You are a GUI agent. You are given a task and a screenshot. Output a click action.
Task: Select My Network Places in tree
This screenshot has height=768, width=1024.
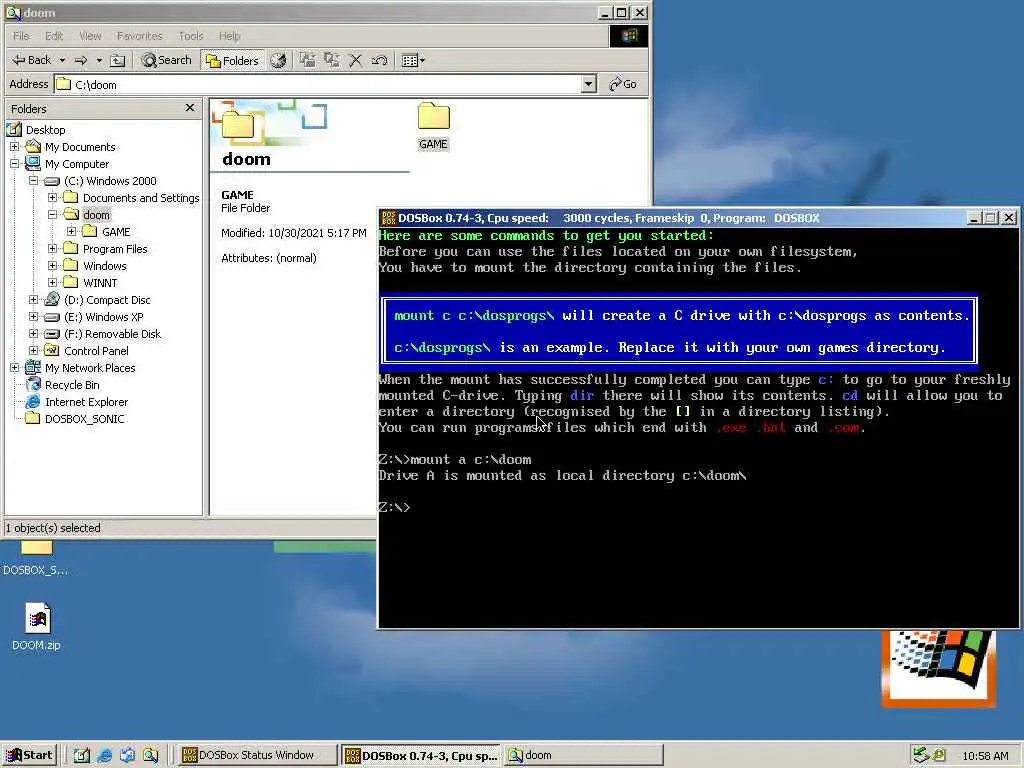(89, 368)
